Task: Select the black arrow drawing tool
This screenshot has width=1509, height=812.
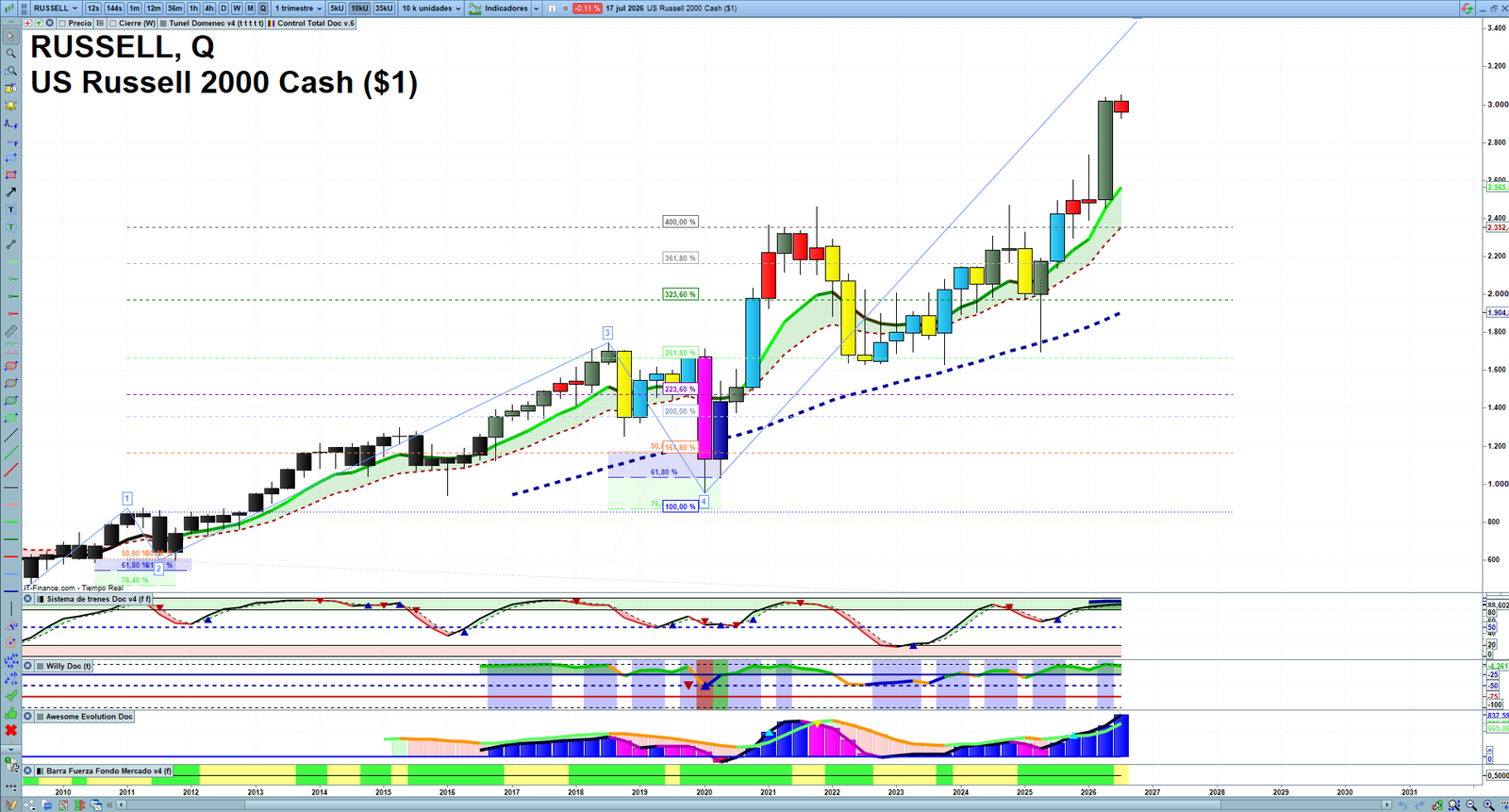Action: 10,192
